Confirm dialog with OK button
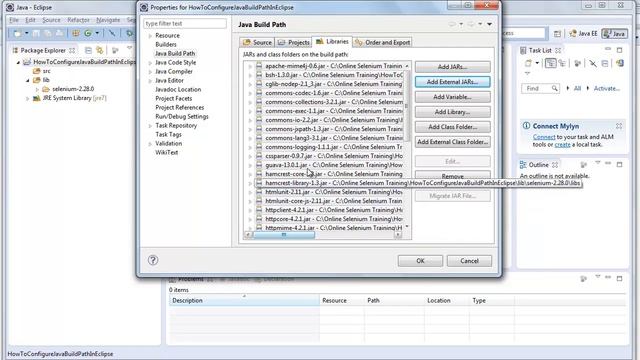 coord(420,261)
